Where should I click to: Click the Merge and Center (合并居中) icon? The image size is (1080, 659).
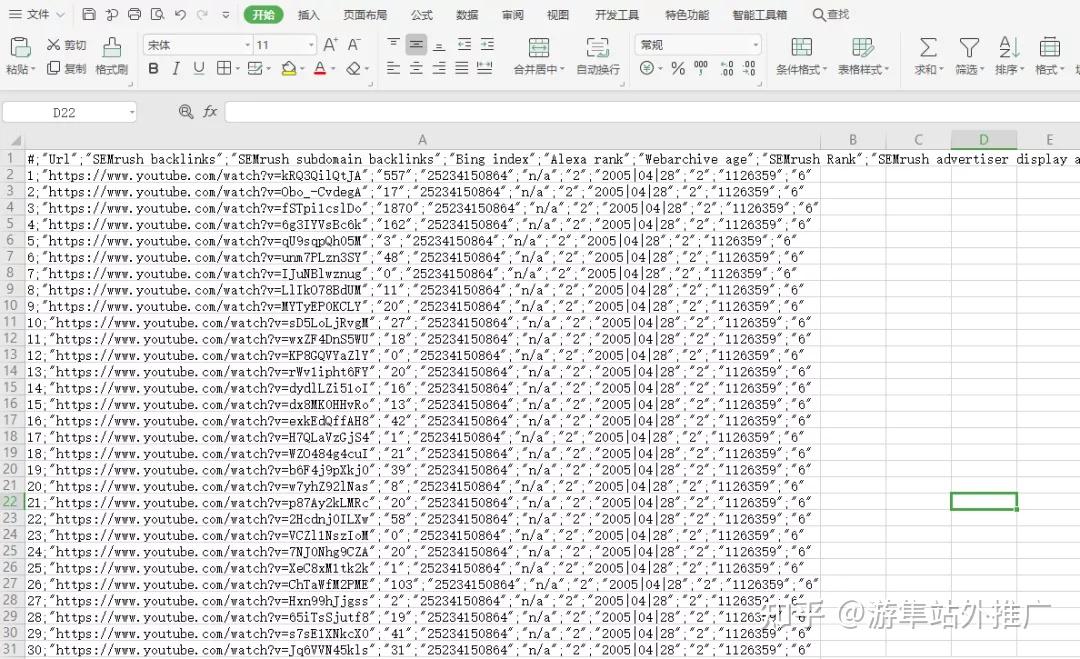[x=539, y=48]
